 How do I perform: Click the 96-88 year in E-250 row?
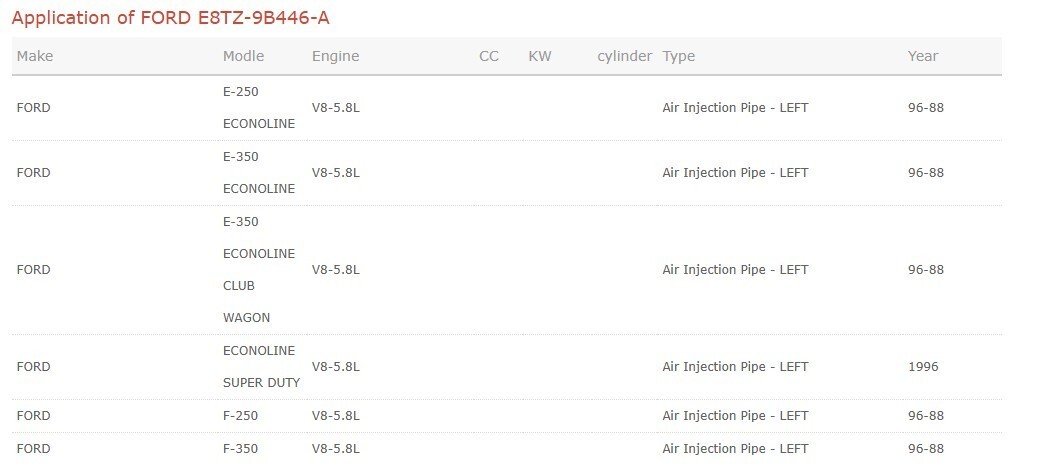pos(926,108)
